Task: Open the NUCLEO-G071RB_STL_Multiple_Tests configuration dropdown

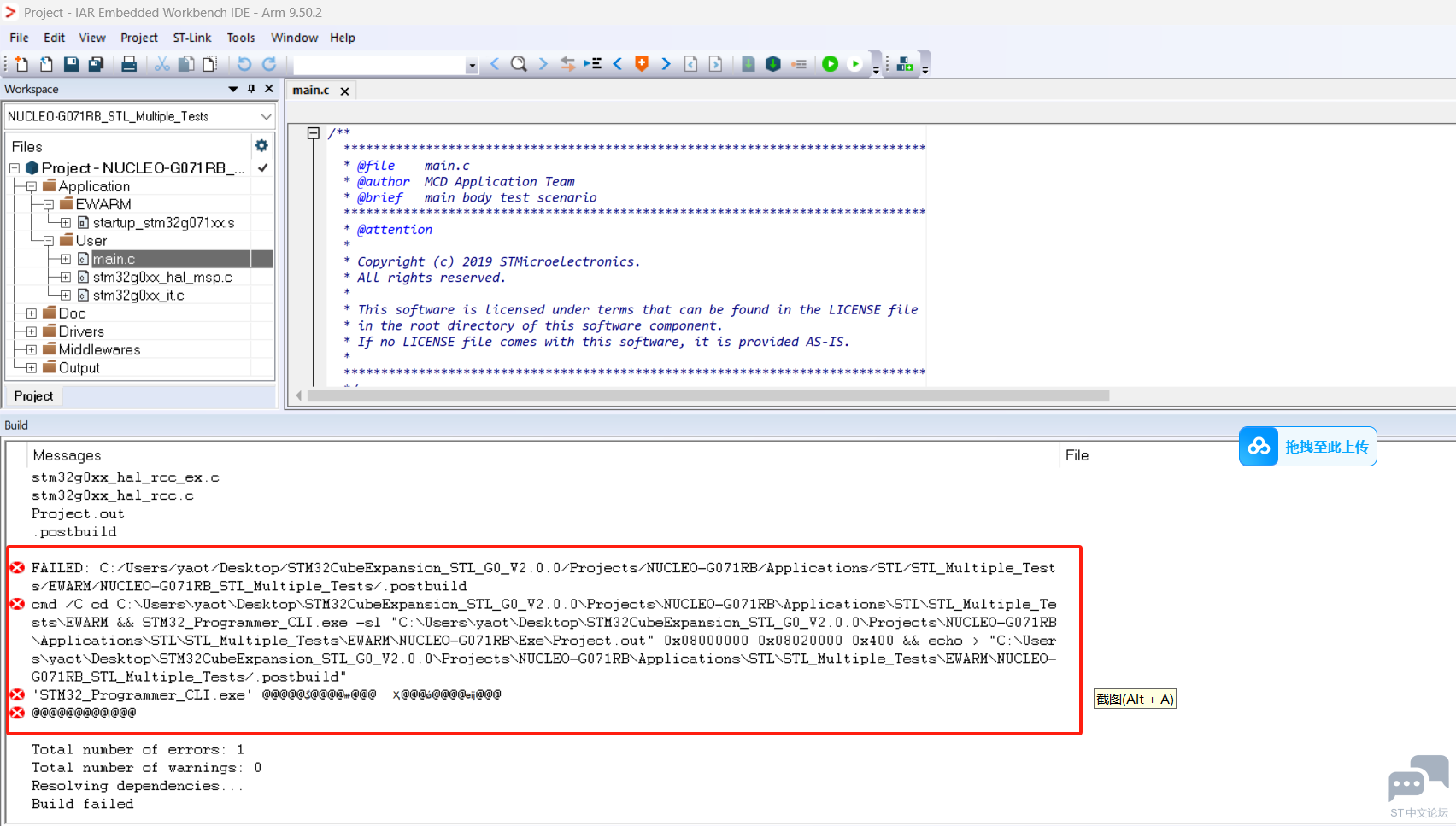Action: pos(266,116)
